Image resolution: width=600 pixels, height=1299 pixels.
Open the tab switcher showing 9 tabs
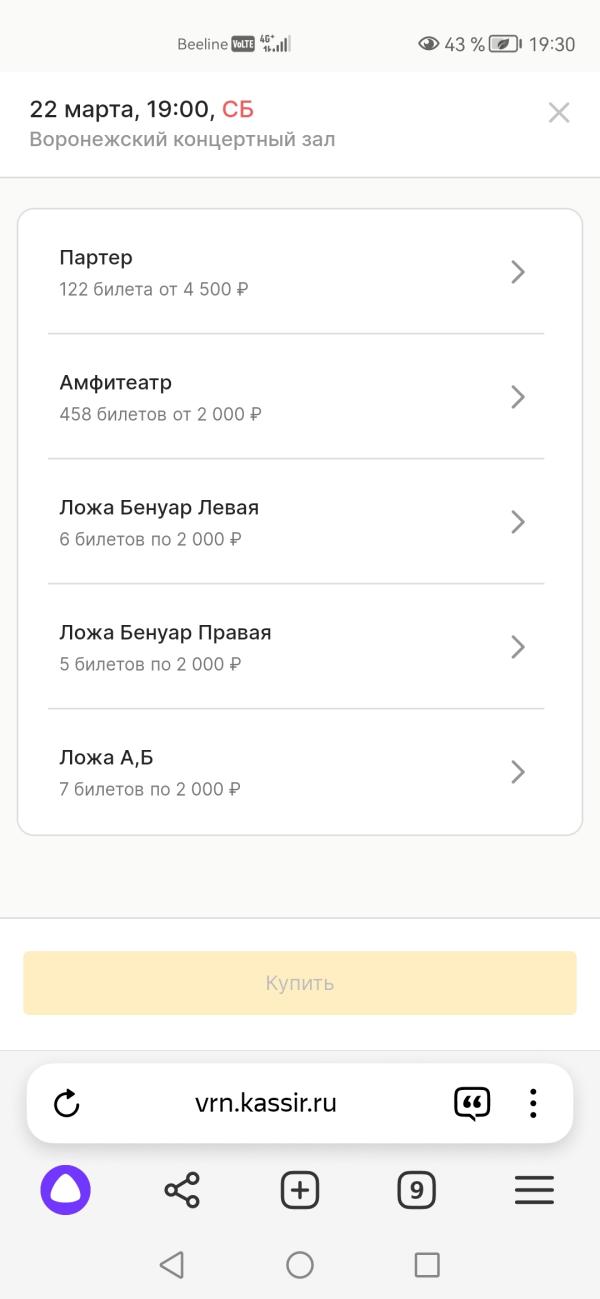point(416,1190)
